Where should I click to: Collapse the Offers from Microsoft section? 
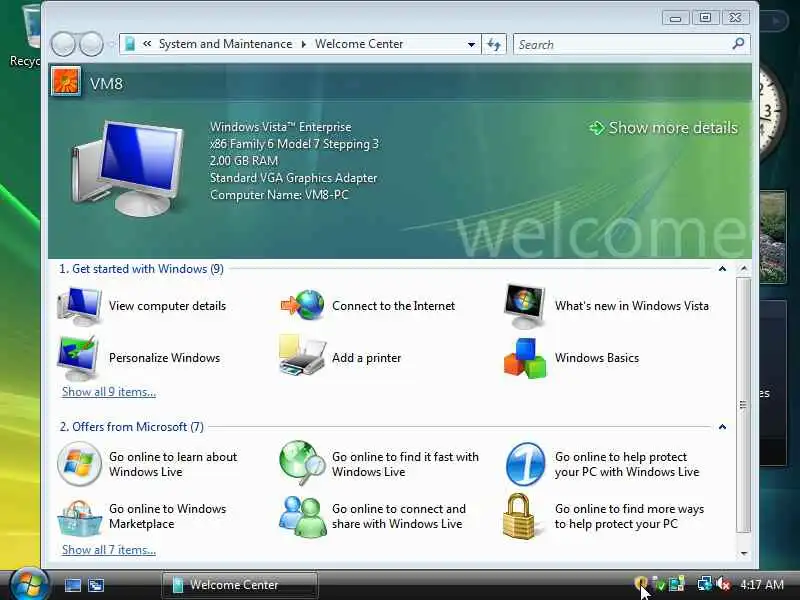(x=722, y=427)
